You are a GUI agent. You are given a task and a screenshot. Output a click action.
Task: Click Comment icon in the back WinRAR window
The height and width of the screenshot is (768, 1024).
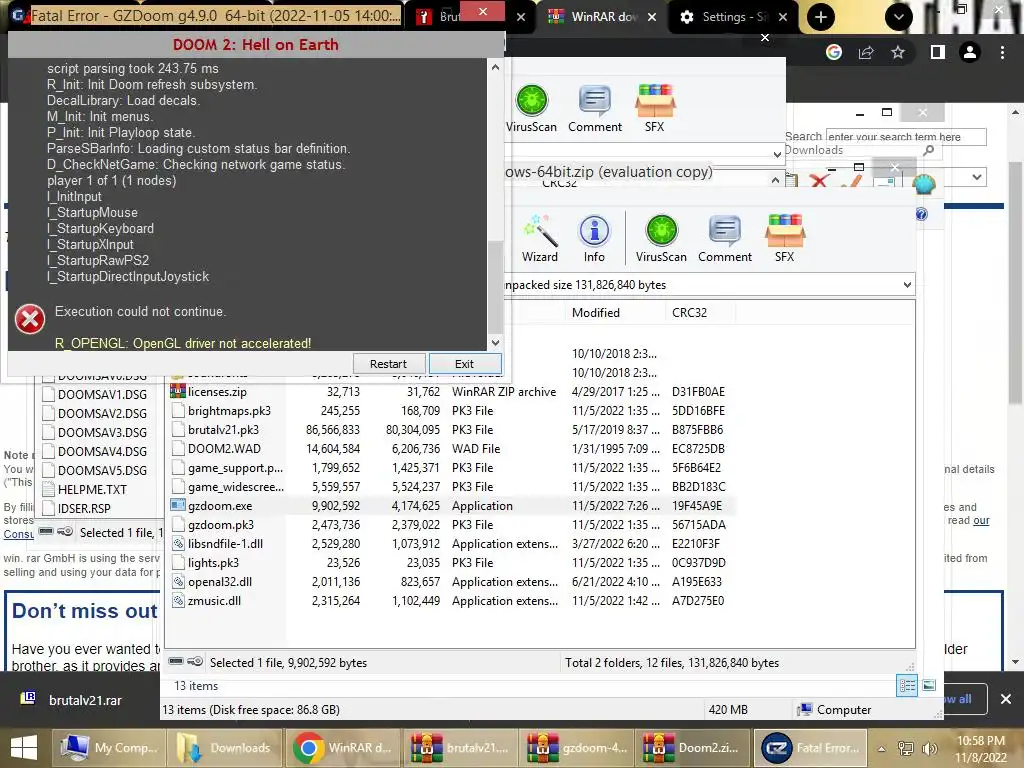pyautogui.click(x=595, y=108)
